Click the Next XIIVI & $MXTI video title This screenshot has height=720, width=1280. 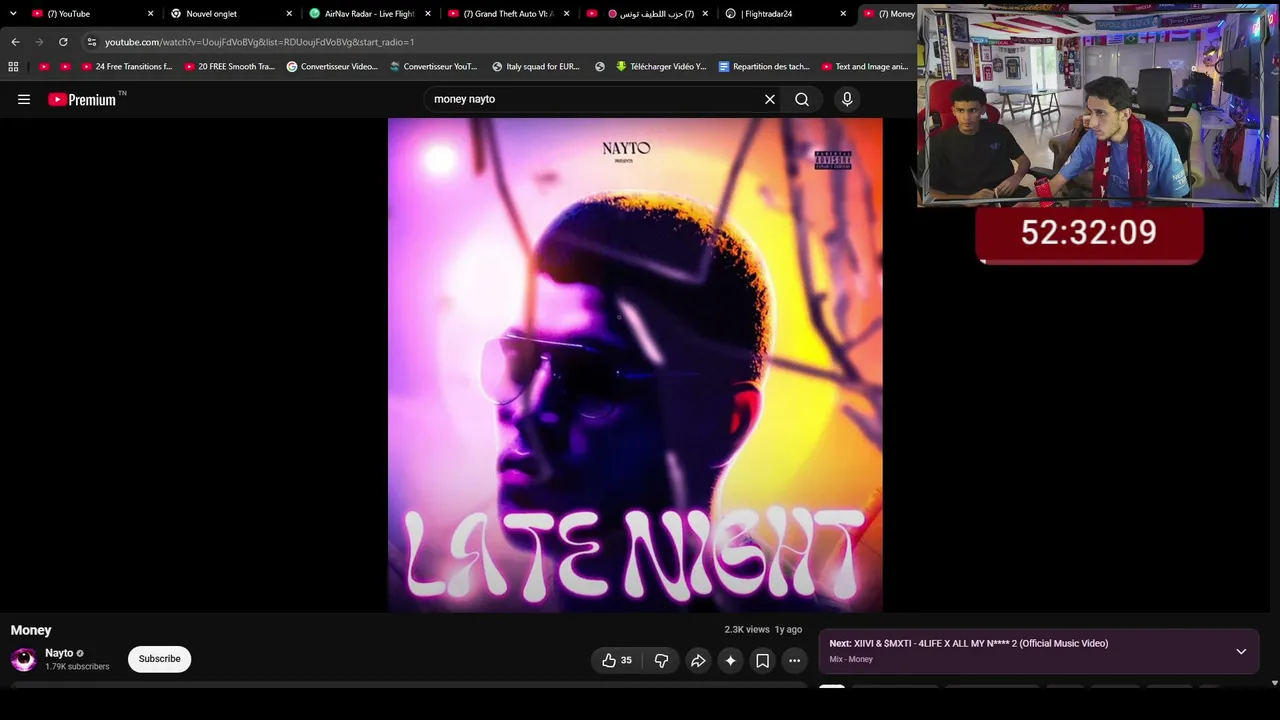tap(968, 643)
